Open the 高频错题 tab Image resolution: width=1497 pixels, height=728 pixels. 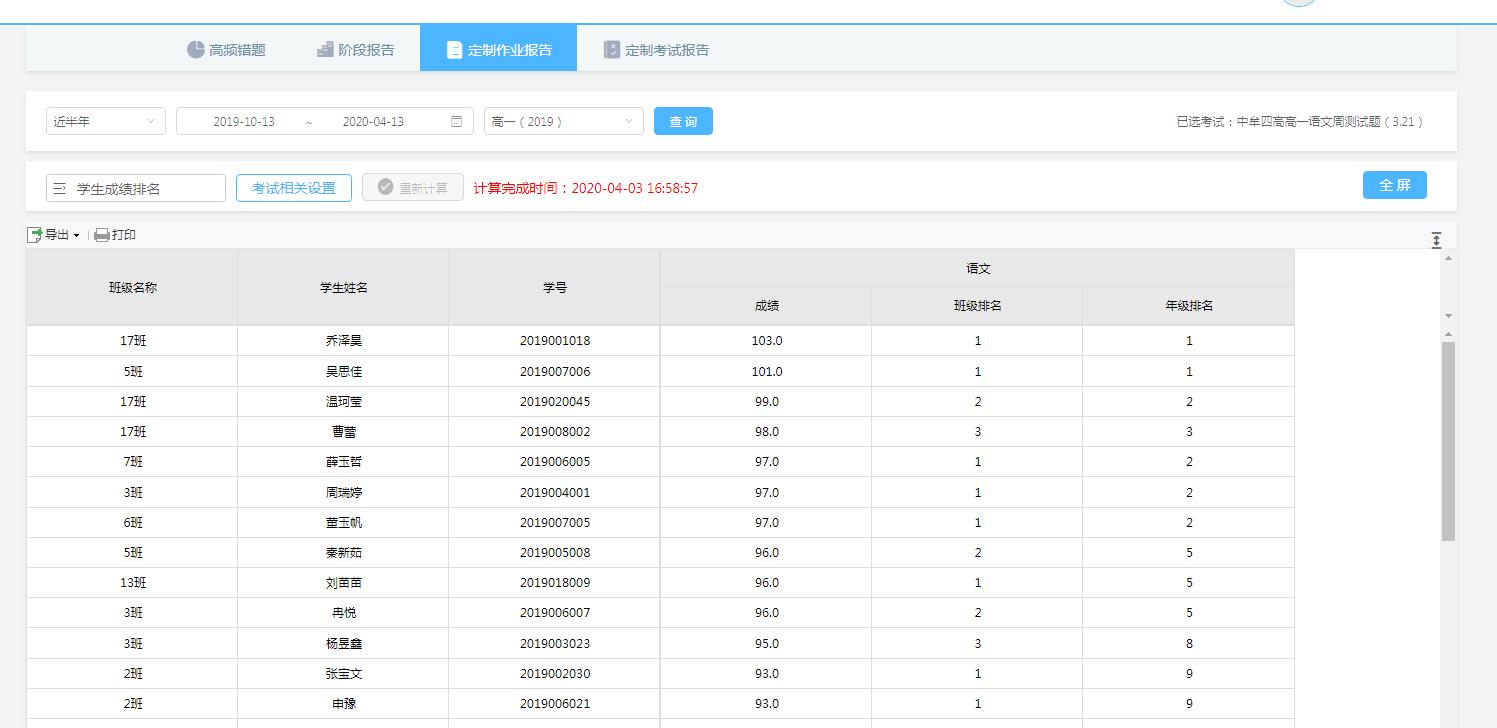point(226,50)
